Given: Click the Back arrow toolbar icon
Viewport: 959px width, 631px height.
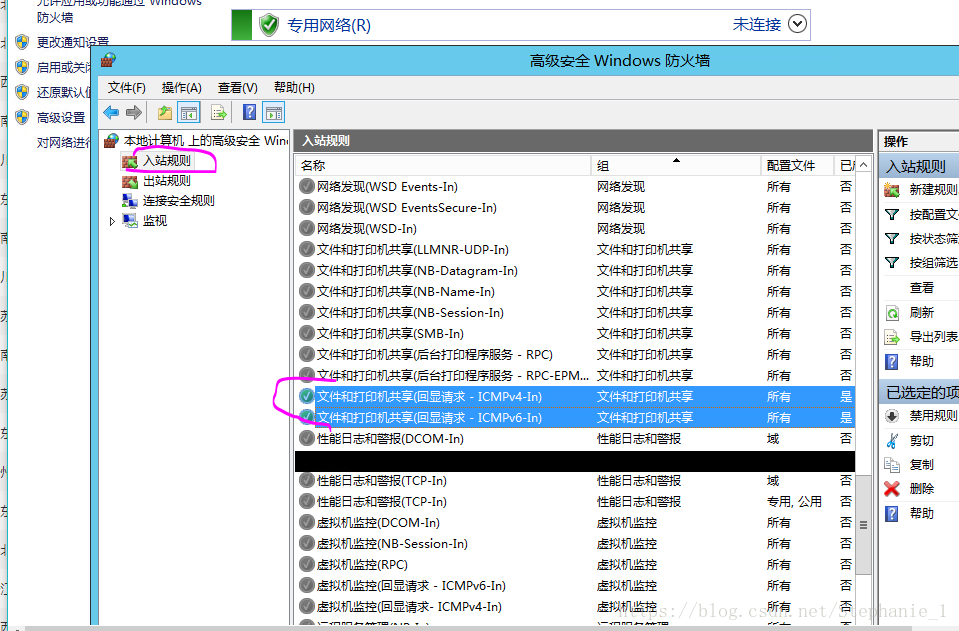Looking at the screenshot, I should click(111, 113).
